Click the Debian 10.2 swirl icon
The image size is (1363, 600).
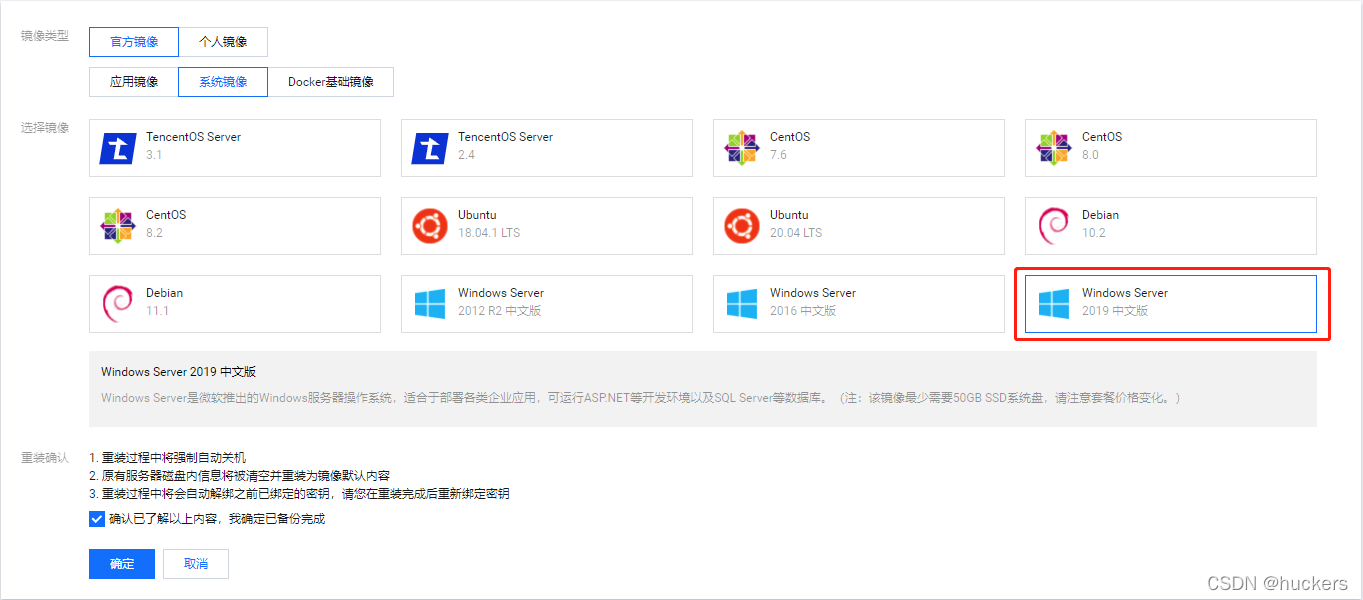1054,226
